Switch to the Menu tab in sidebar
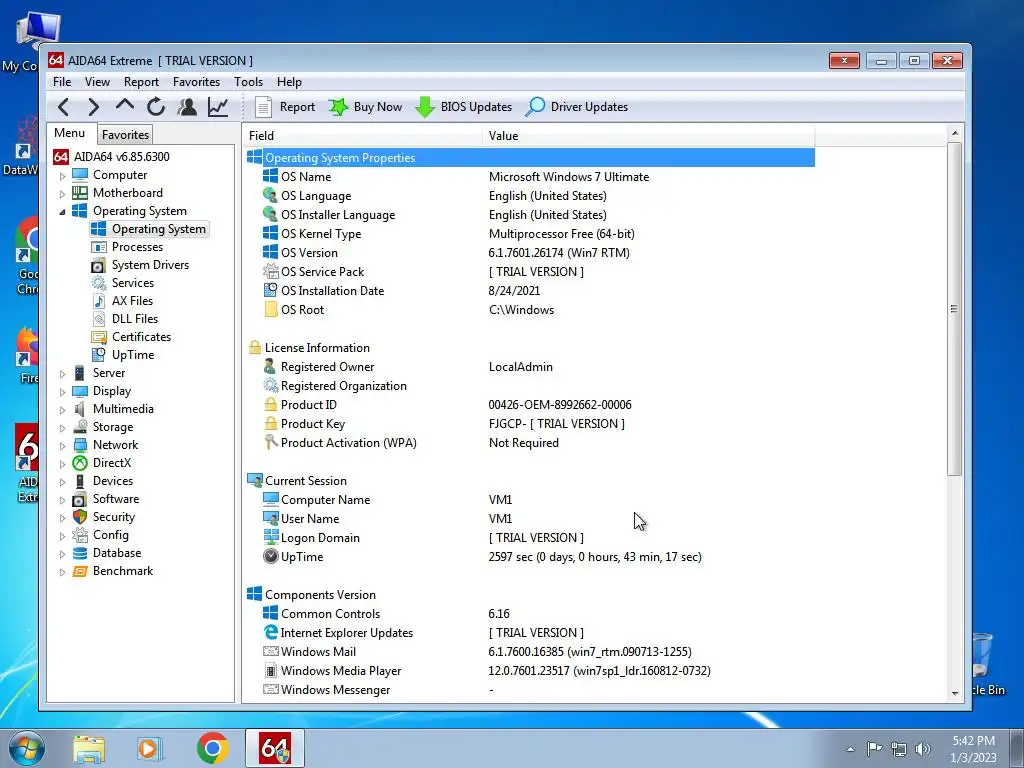 [x=70, y=133]
